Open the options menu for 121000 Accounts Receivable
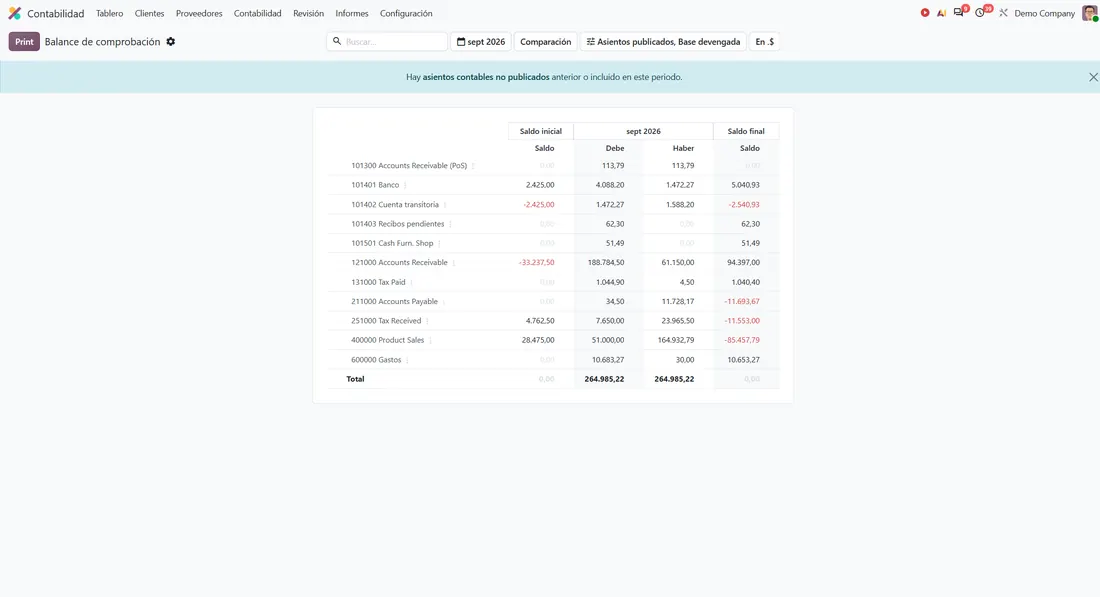Image resolution: width=1100 pixels, height=597 pixels. tap(453, 263)
